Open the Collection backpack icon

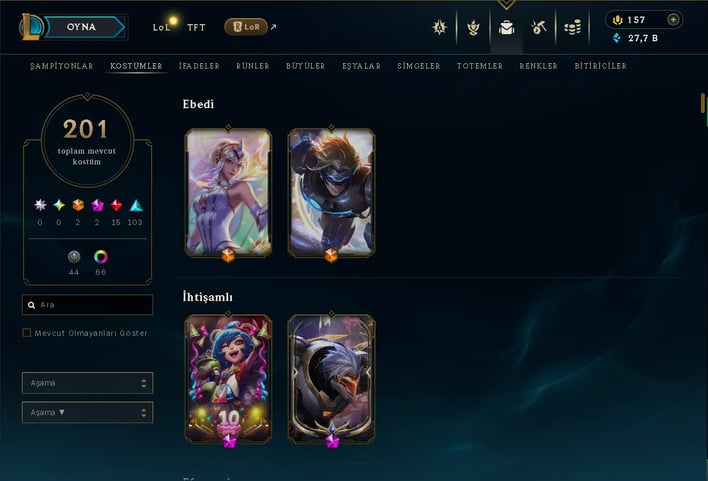point(506,28)
